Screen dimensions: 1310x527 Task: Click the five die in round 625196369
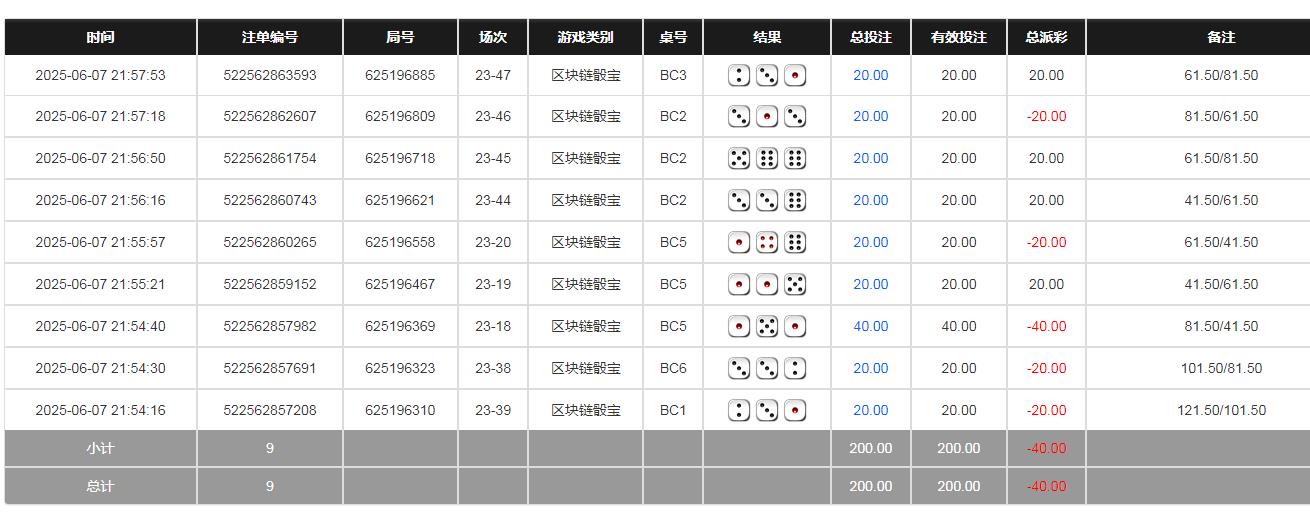coord(767,326)
